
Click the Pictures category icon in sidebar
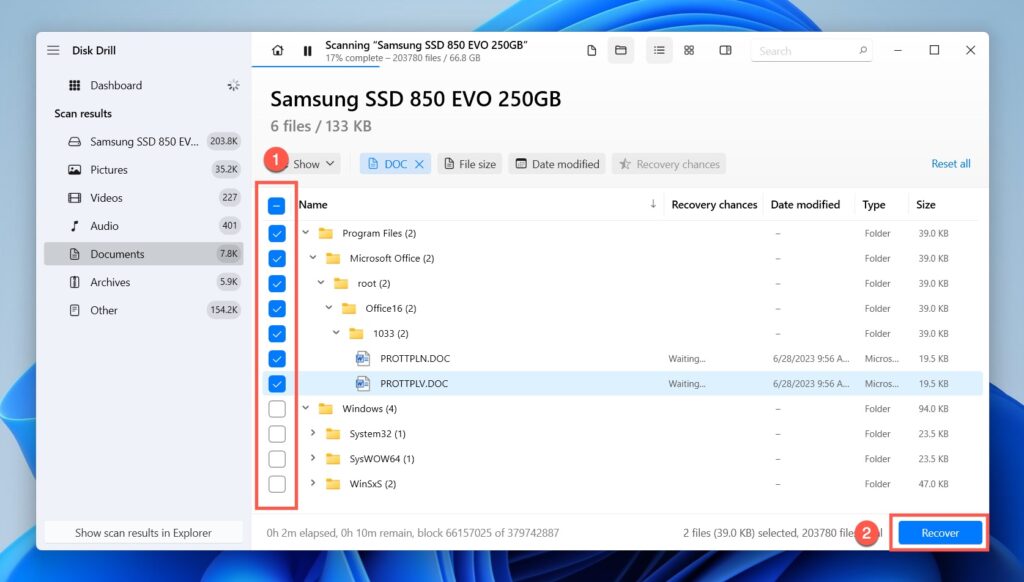pyautogui.click(x=74, y=169)
